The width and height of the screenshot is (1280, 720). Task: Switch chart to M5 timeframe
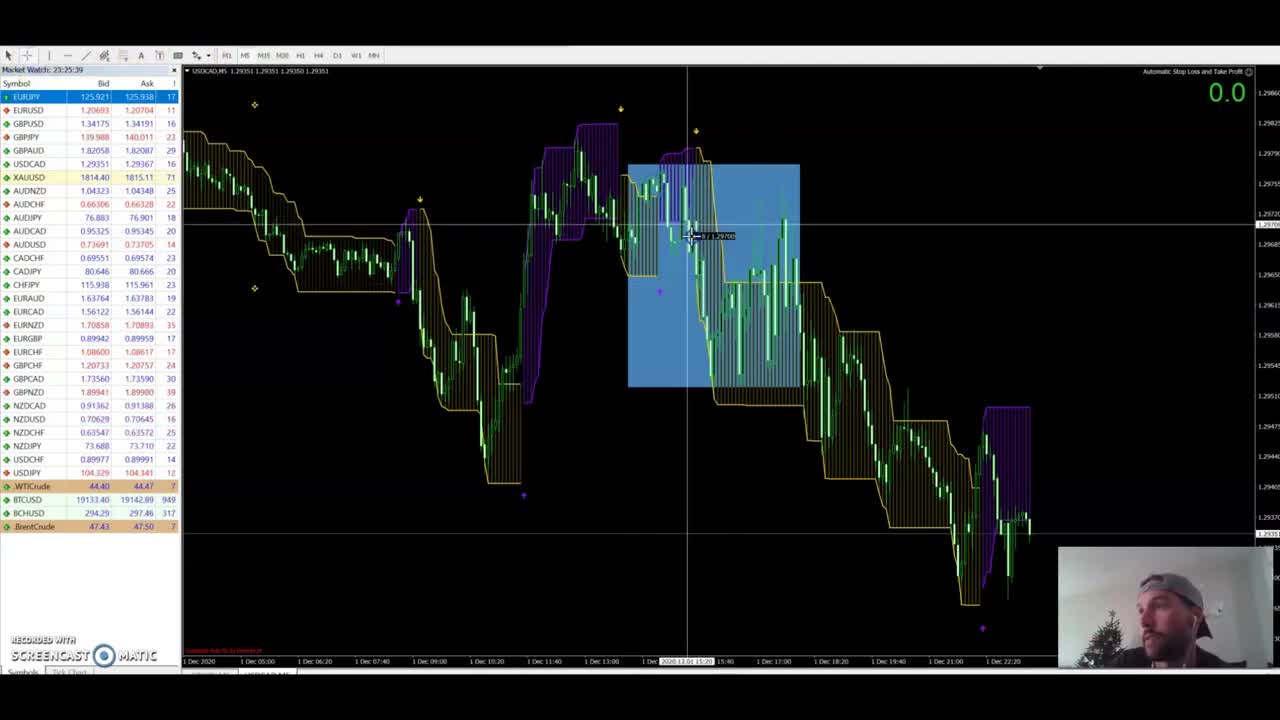[245, 55]
